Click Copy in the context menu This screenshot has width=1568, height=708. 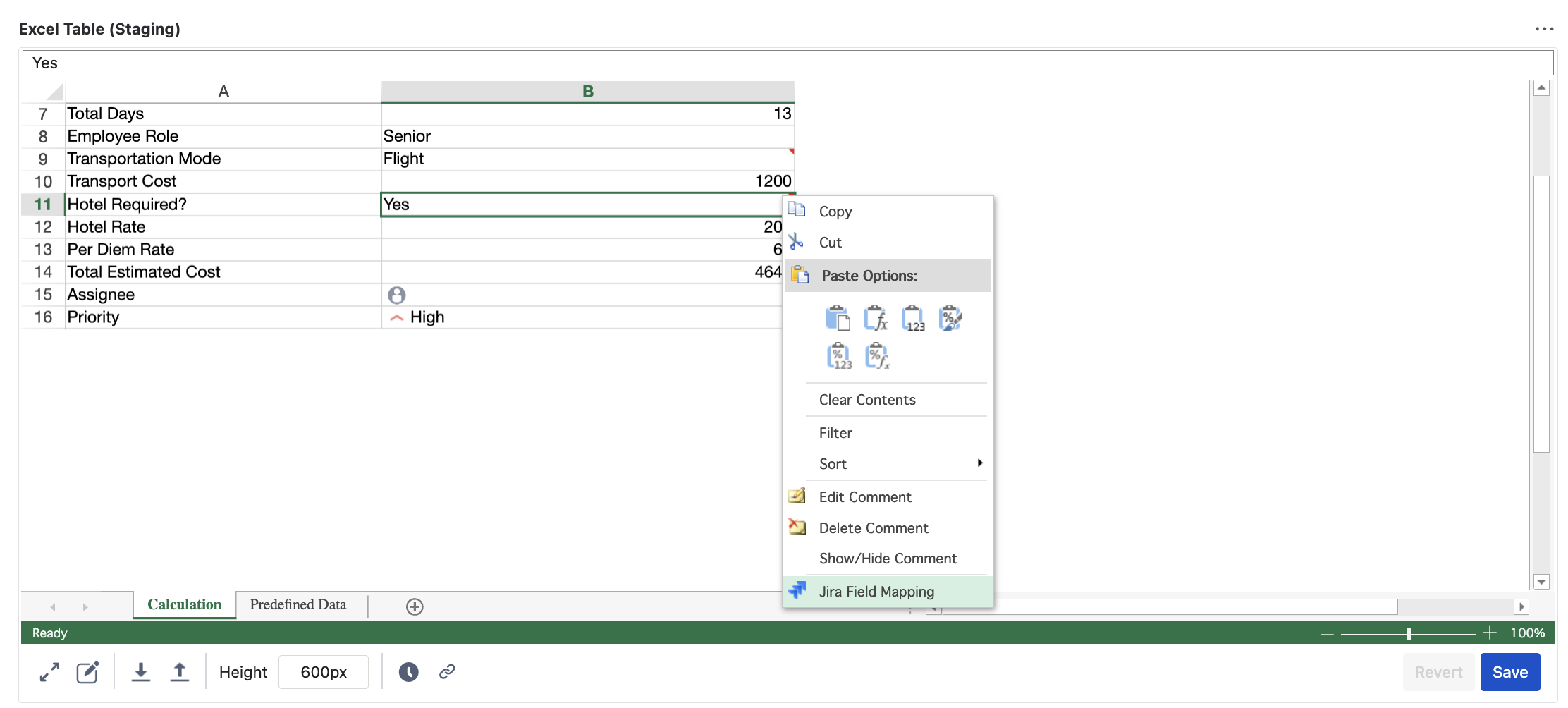835,212
